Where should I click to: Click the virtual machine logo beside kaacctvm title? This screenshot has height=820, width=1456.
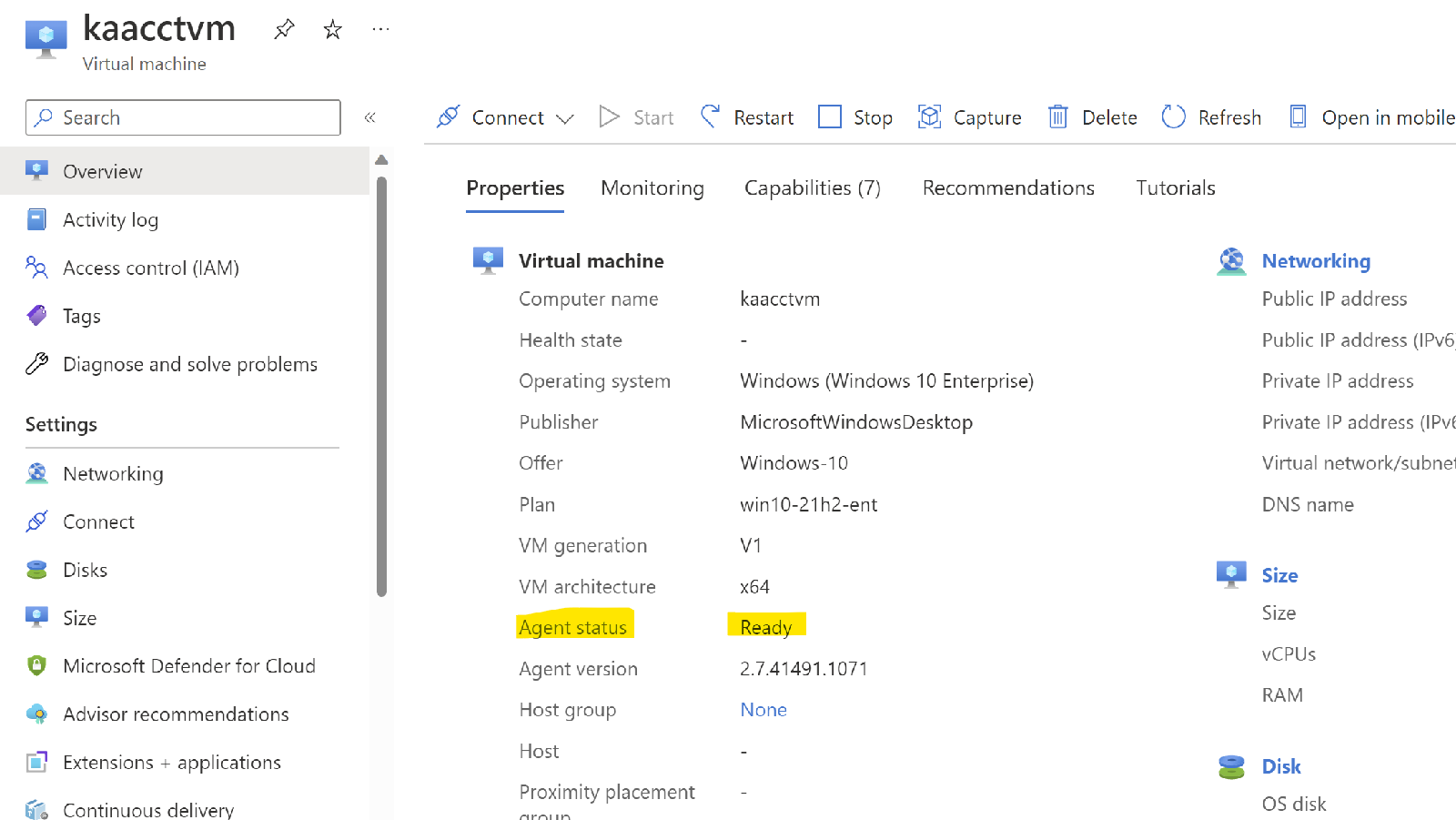[x=45, y=40]
